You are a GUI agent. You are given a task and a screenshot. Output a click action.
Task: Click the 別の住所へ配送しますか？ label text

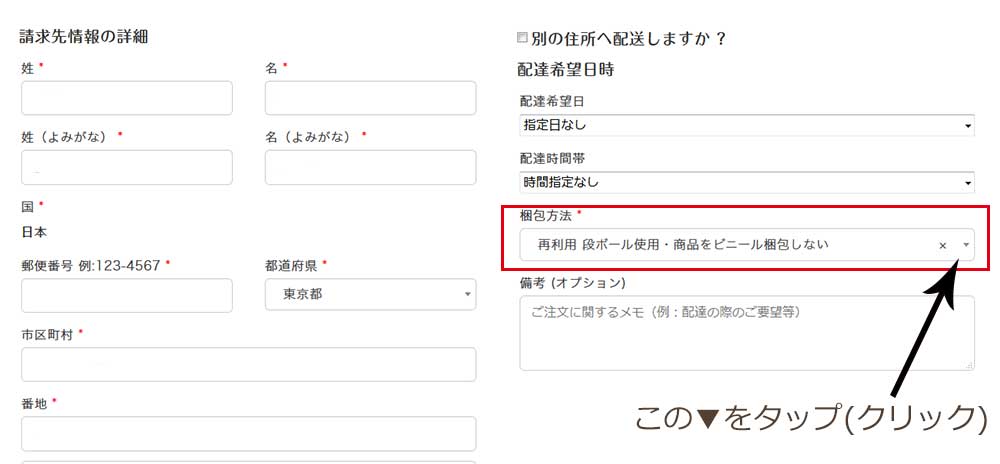click(x=629, y=39)
